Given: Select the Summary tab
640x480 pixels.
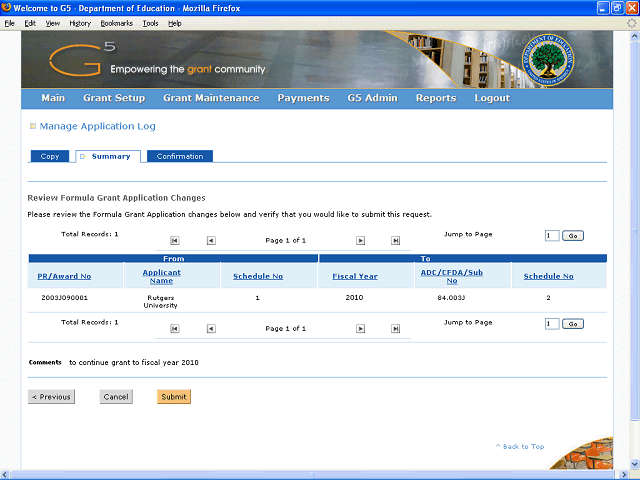Looking at the screenshot, I should 108,156.
